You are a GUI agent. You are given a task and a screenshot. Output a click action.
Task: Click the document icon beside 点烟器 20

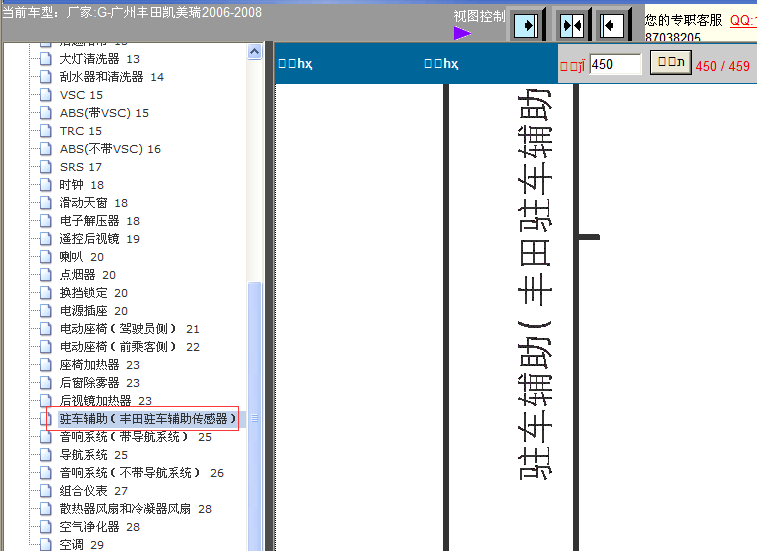click(46, 274)
